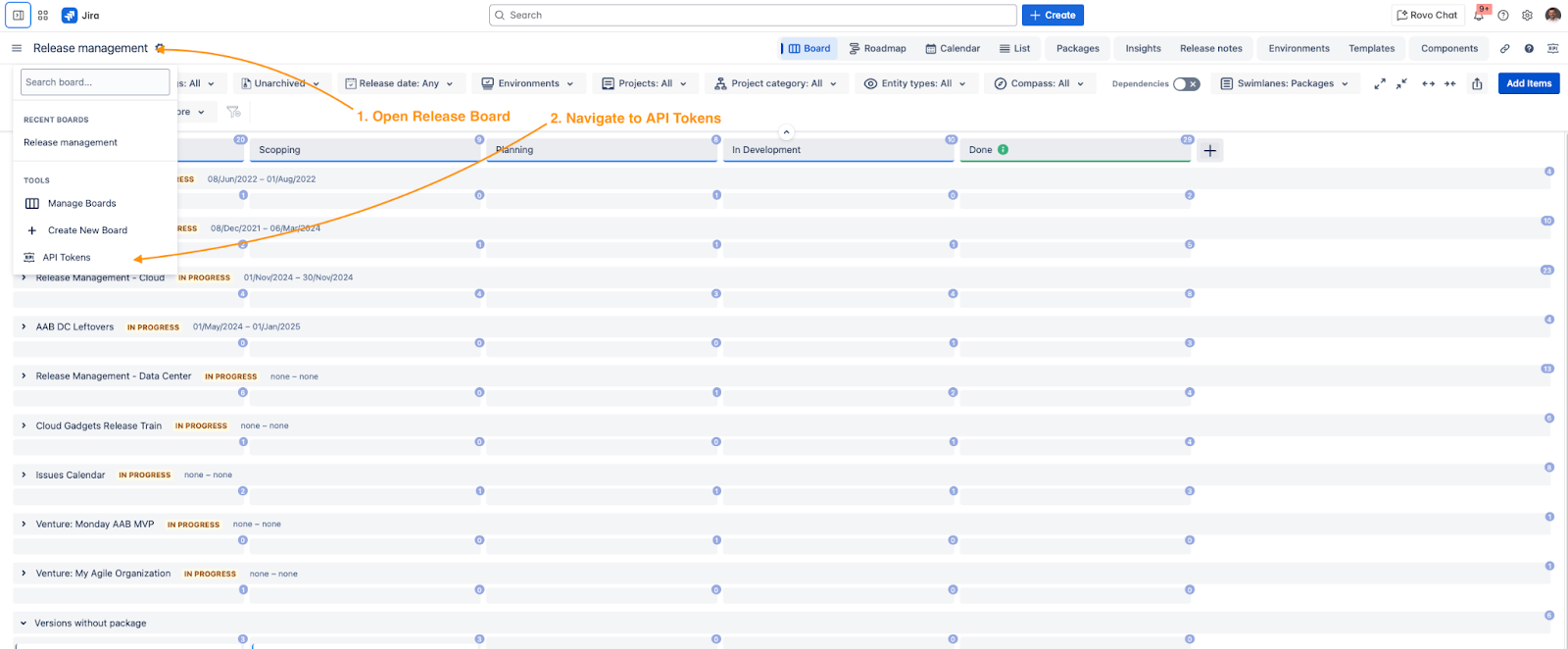Click the Search board input field
The height and width of the screenshot is (649, 1568).
pos(95,82)
